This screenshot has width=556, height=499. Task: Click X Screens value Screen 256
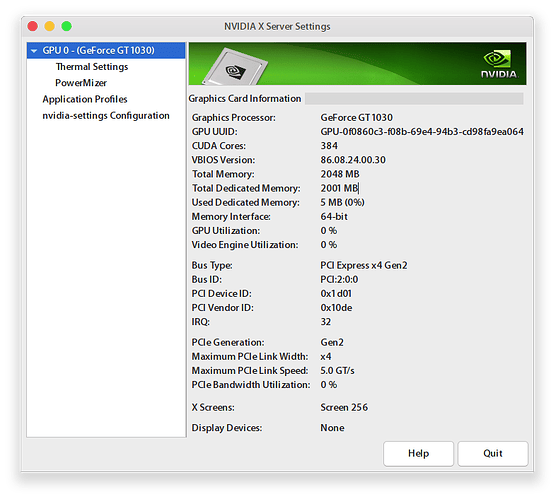[344, 407]
